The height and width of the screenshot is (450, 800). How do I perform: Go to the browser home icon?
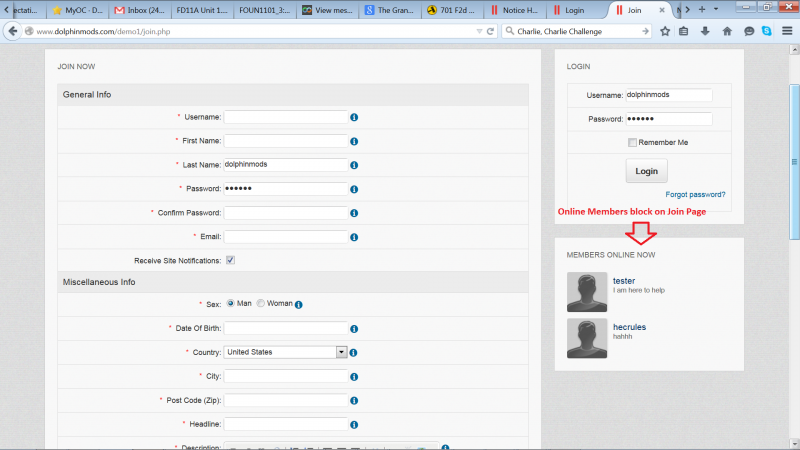click(727, 31)
